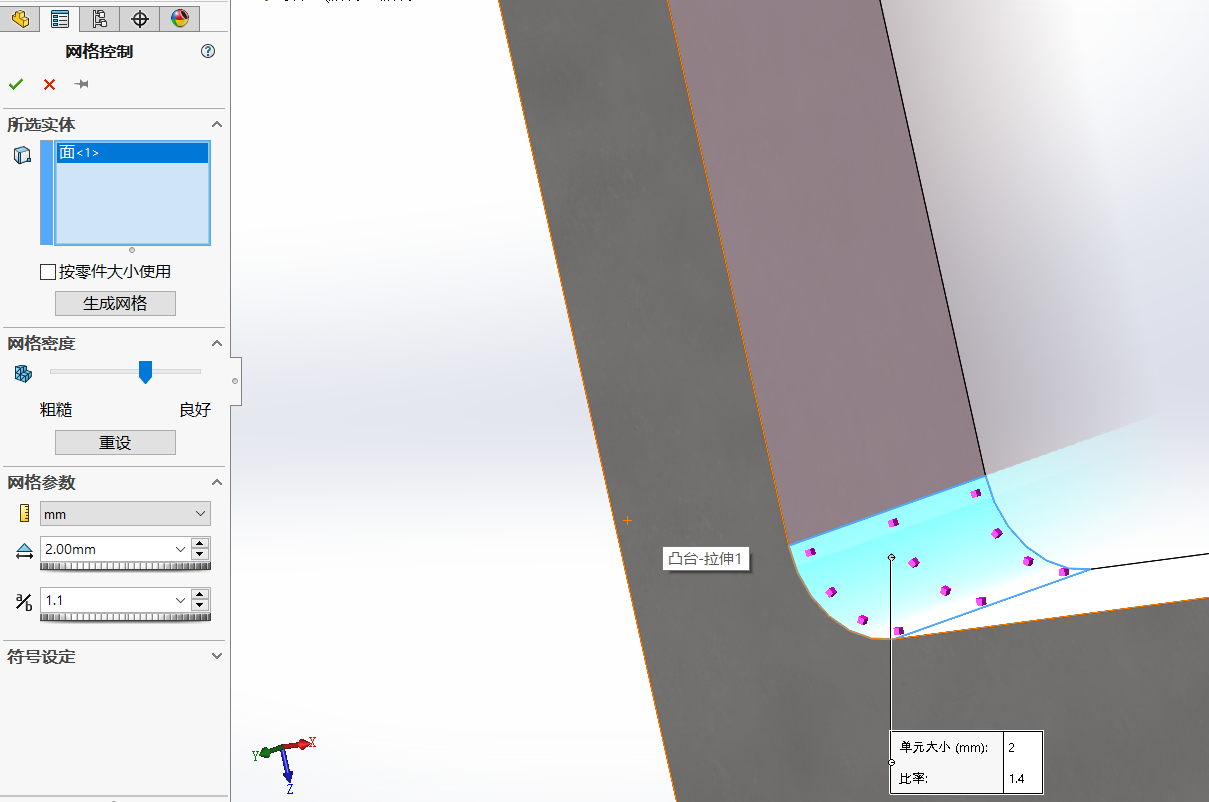
Task: Click the mesh density slider handle
Action: pyautogui.click(x=145, y=372)
